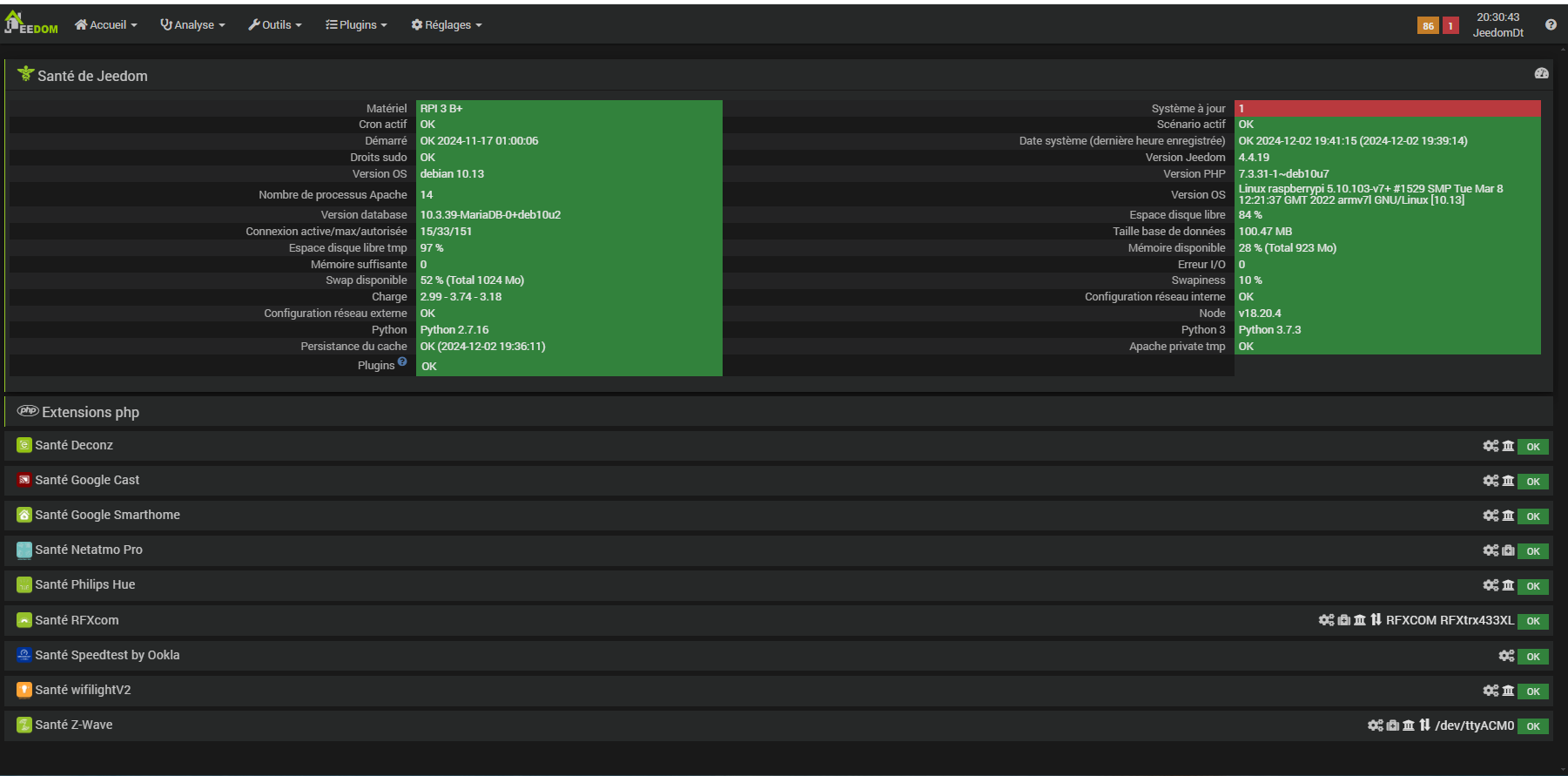
Task: Expand the Santé Google Smarthome panel
Action: point(107,515)
